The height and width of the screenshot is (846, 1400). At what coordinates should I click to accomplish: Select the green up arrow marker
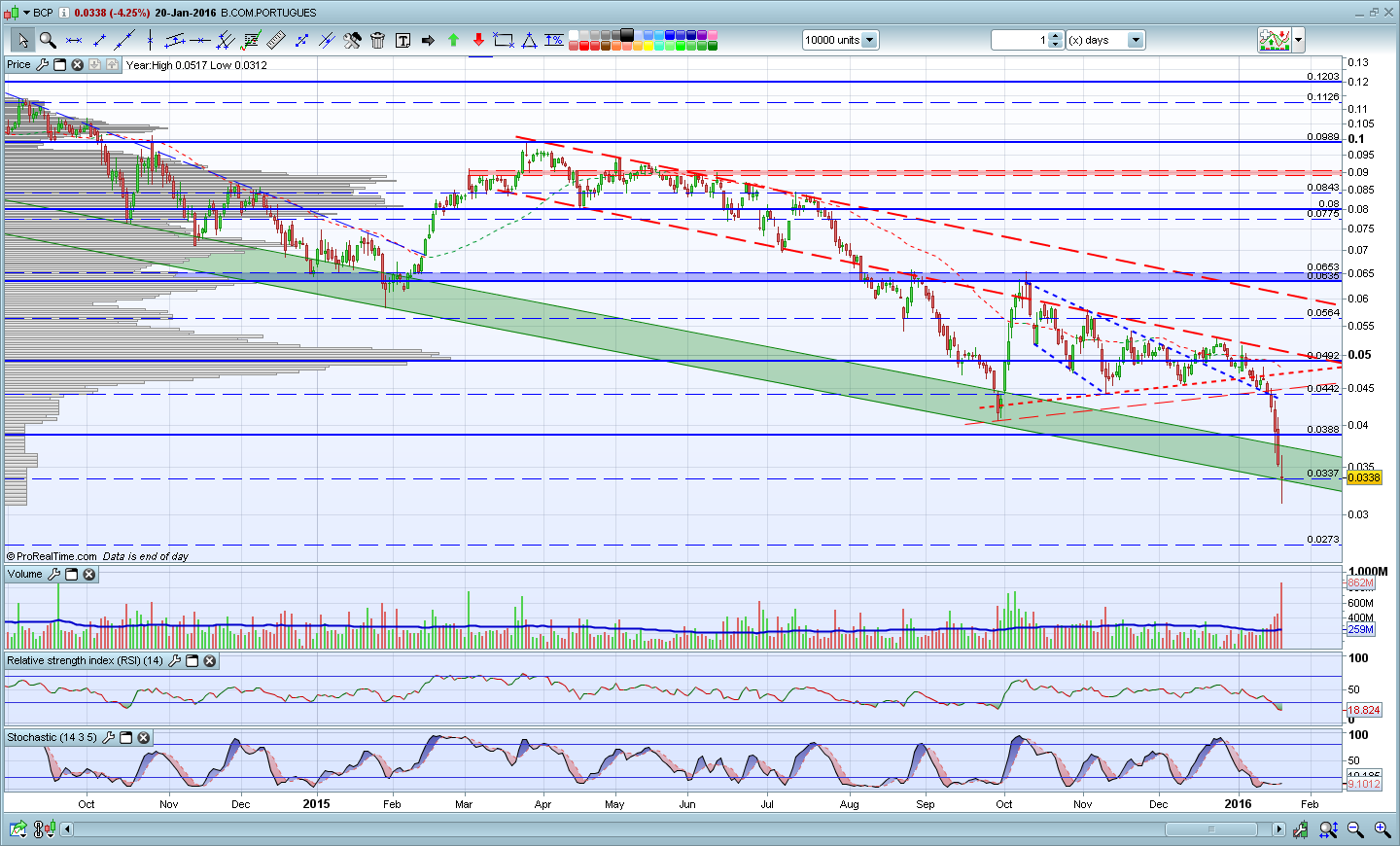[453, 40]
